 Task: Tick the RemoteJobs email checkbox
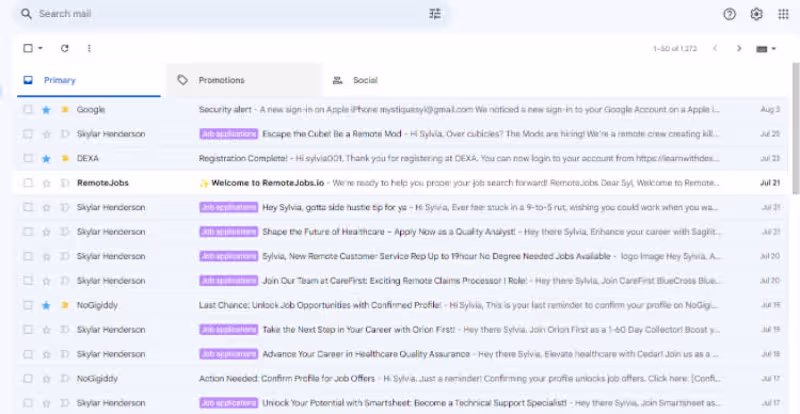(28, 183)
